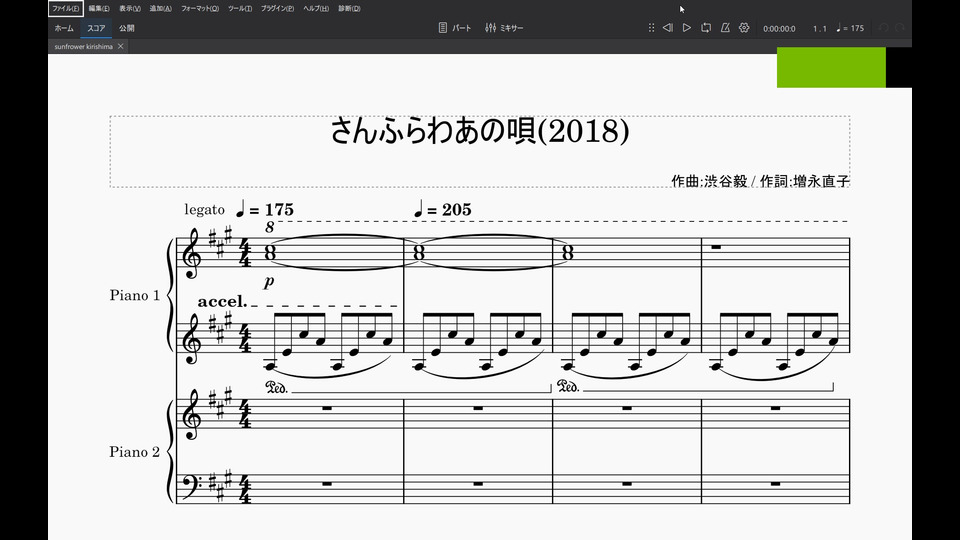960x540 pixels.
Task: Open the ファイル(F) menu
Action: coord(66,9)
